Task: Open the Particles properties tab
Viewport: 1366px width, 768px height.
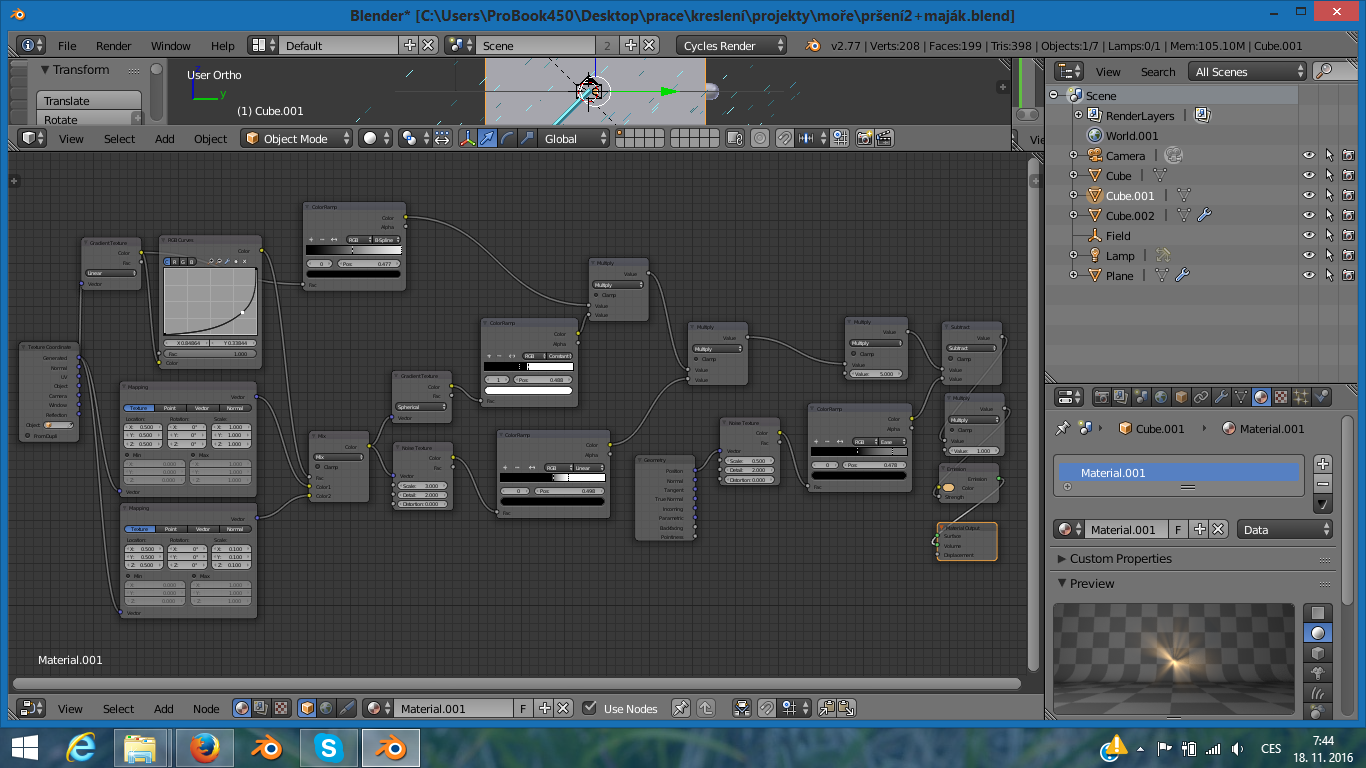Action: 1301,397
